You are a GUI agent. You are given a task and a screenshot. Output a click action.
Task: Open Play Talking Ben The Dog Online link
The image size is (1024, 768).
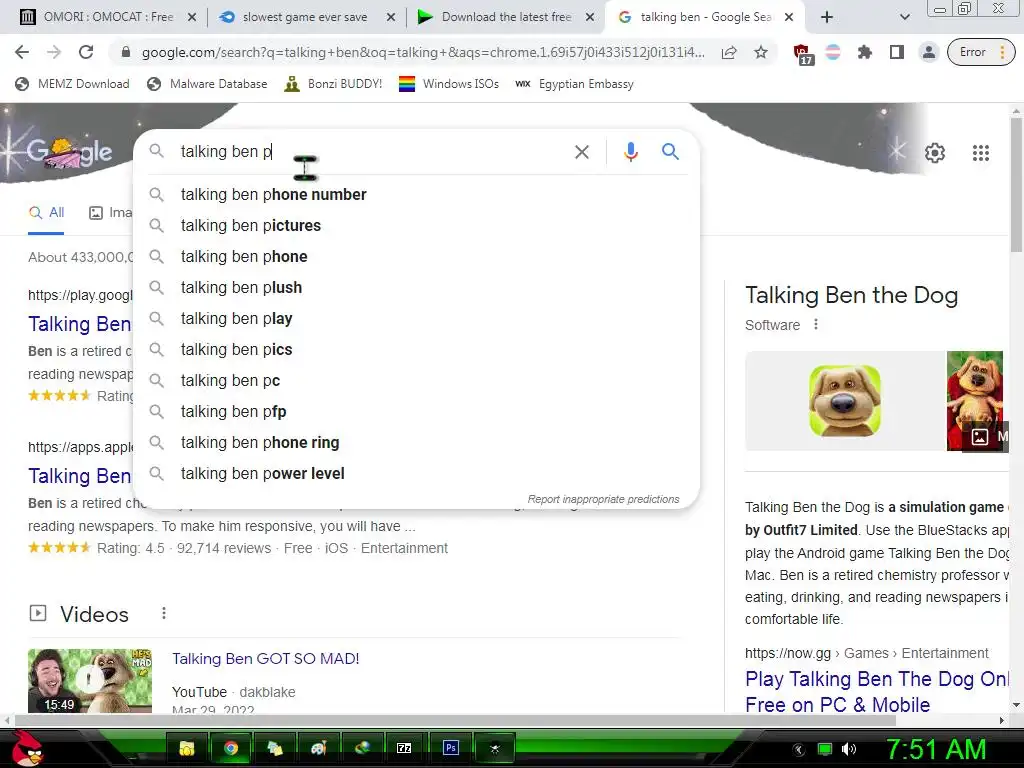(876, 692)
